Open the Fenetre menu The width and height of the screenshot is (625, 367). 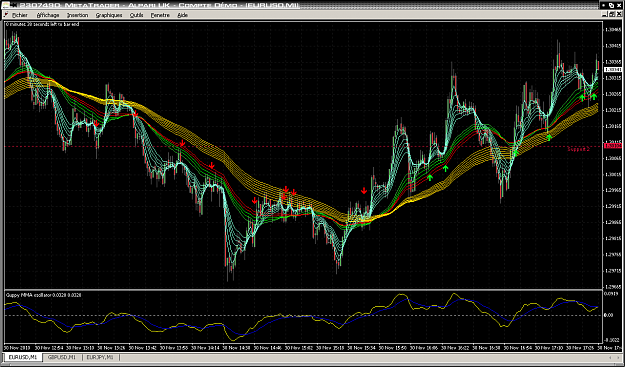coord(160,15)
